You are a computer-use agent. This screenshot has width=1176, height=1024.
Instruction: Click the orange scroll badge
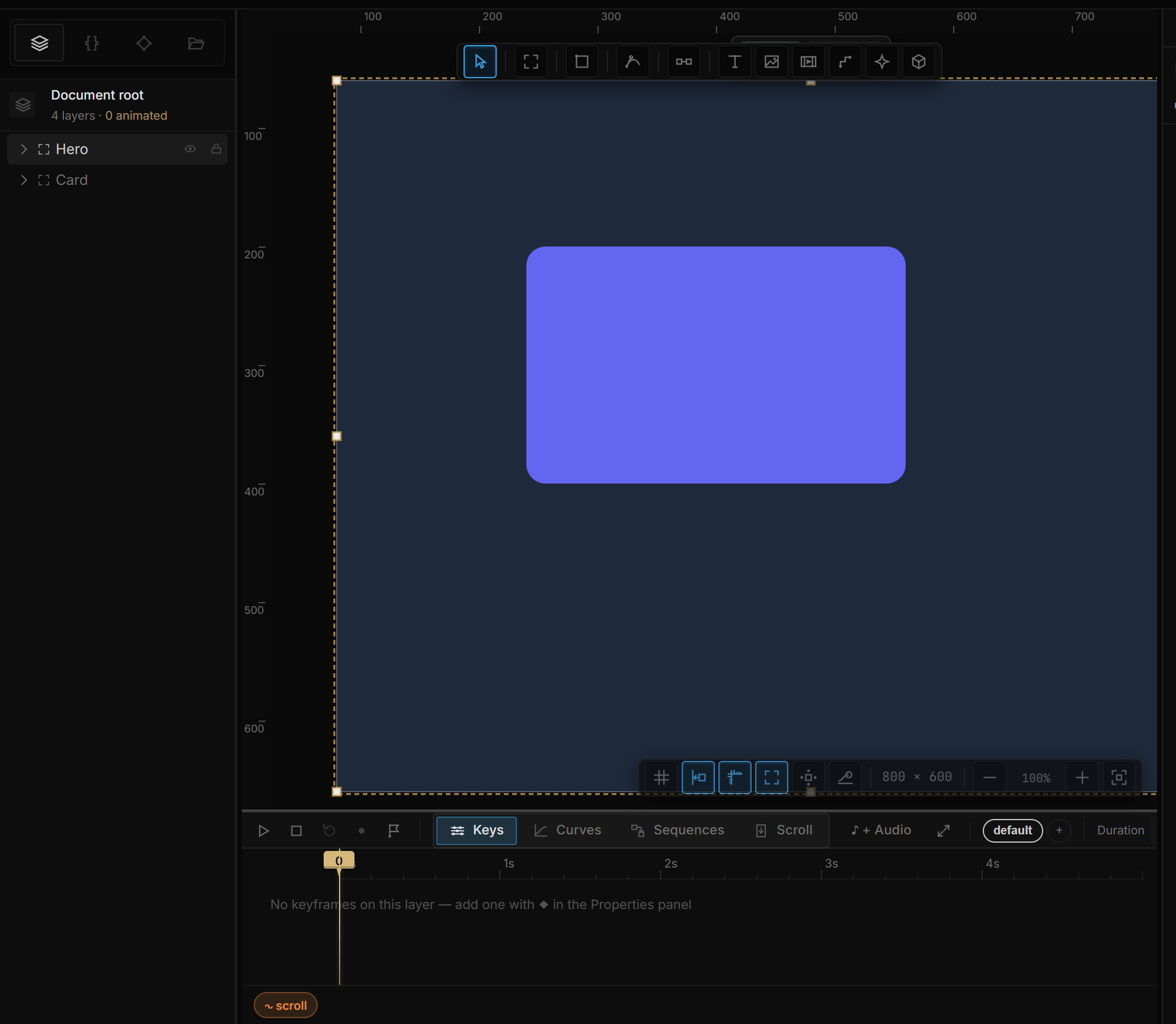pos(286,1006)
